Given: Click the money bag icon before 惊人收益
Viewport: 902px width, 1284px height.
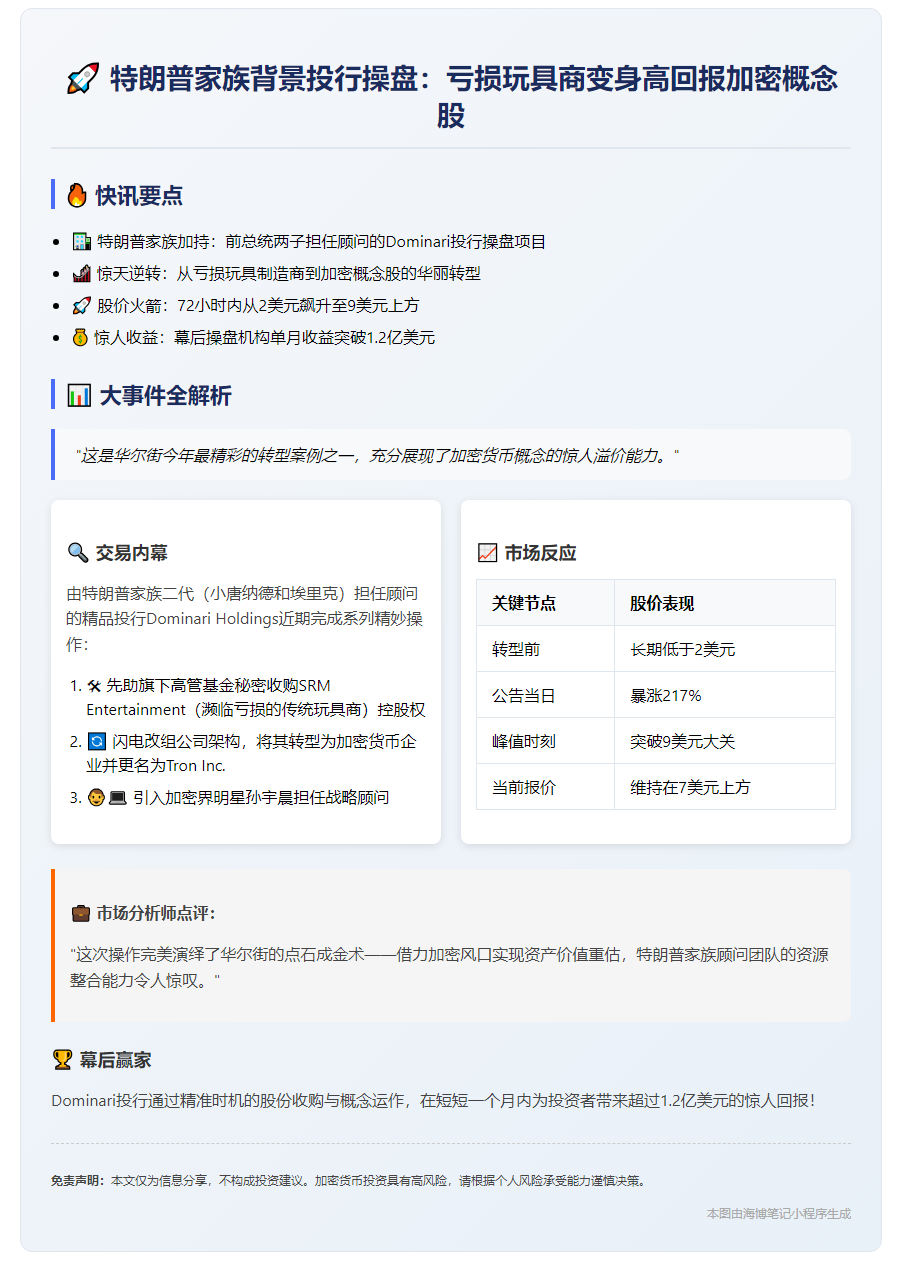Looking at the screenshot, I should click(x=82, y=338).
